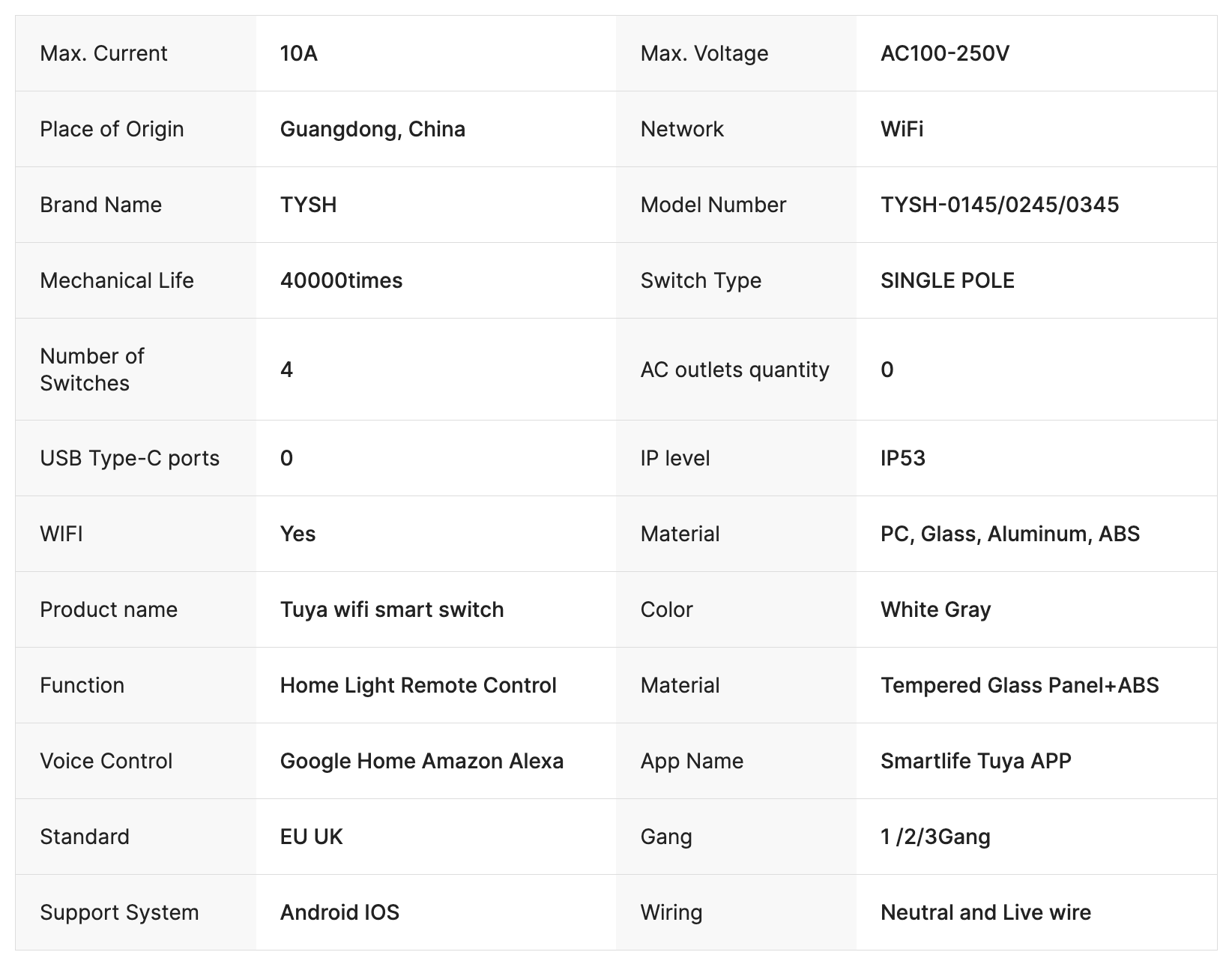Select the "AC outlets quantity" label
Screen dimensions: 1232x964
734,370
